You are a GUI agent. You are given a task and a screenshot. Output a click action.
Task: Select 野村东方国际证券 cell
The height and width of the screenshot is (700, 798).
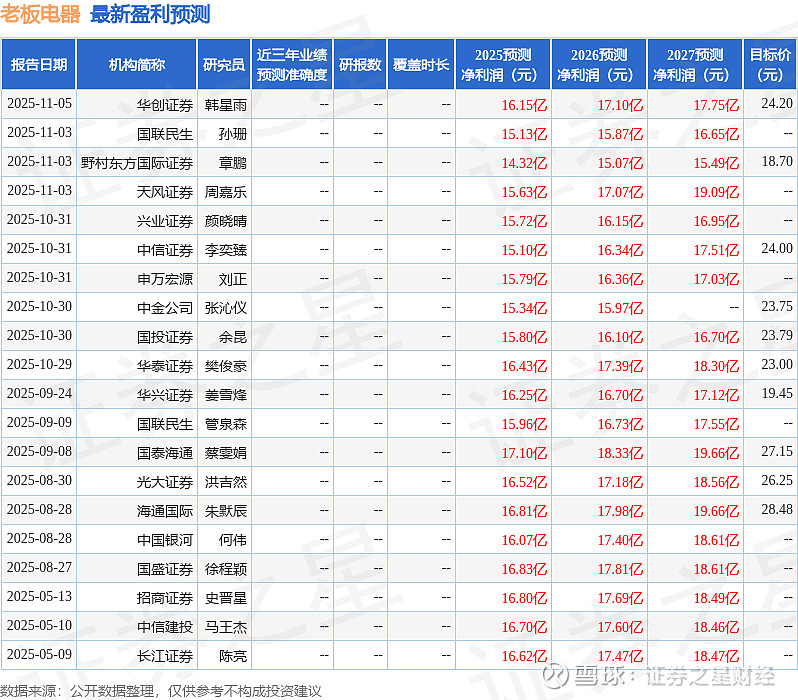pos(137,163)
